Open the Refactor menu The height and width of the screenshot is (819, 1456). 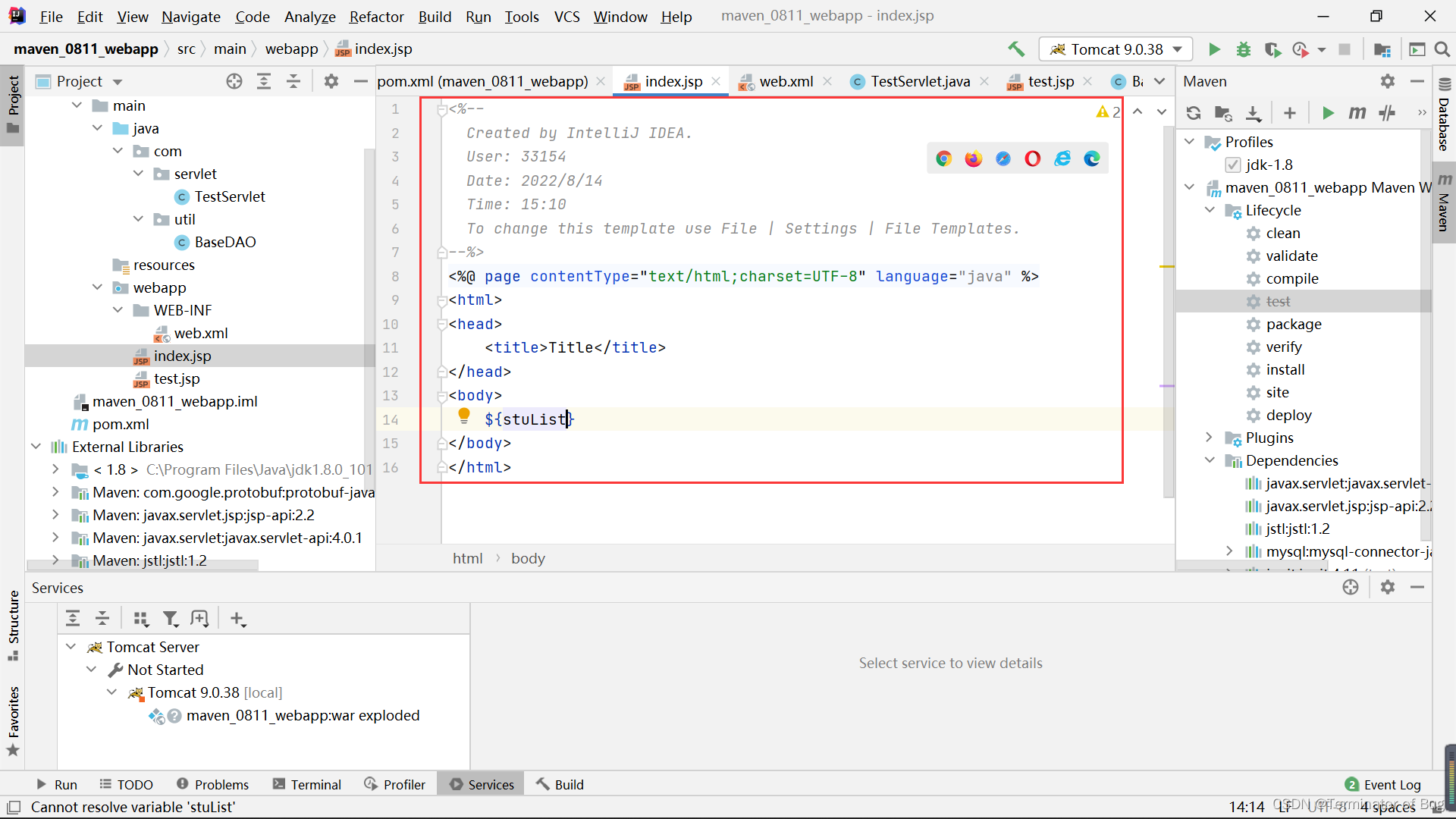[x=376, y=16]
